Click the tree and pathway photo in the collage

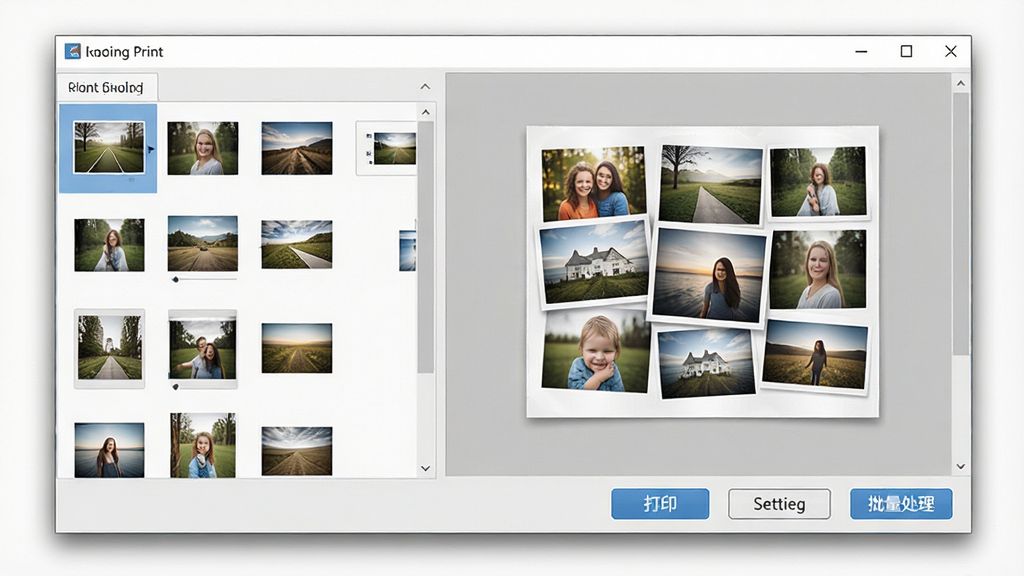click(x=710, y=185)
